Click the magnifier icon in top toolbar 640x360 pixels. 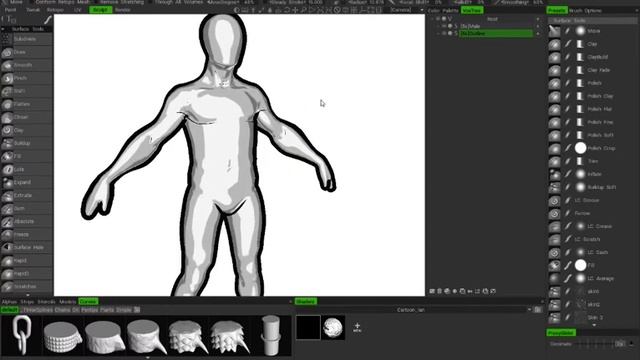[x=304, y=10]
